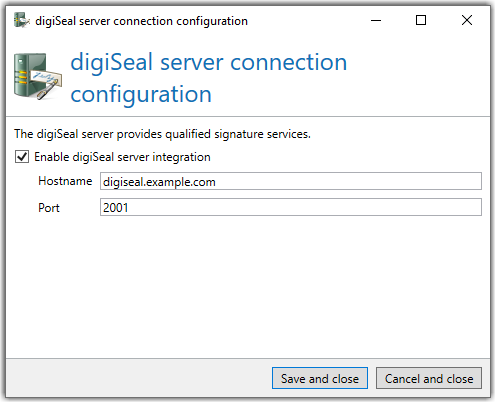
Task: Click the 'Enable digiSeal server integration' label text
Action: tap(122, 157)
